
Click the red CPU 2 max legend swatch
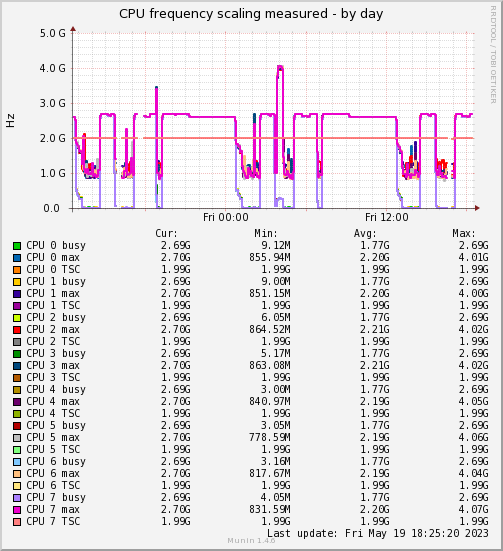[17, 330]
